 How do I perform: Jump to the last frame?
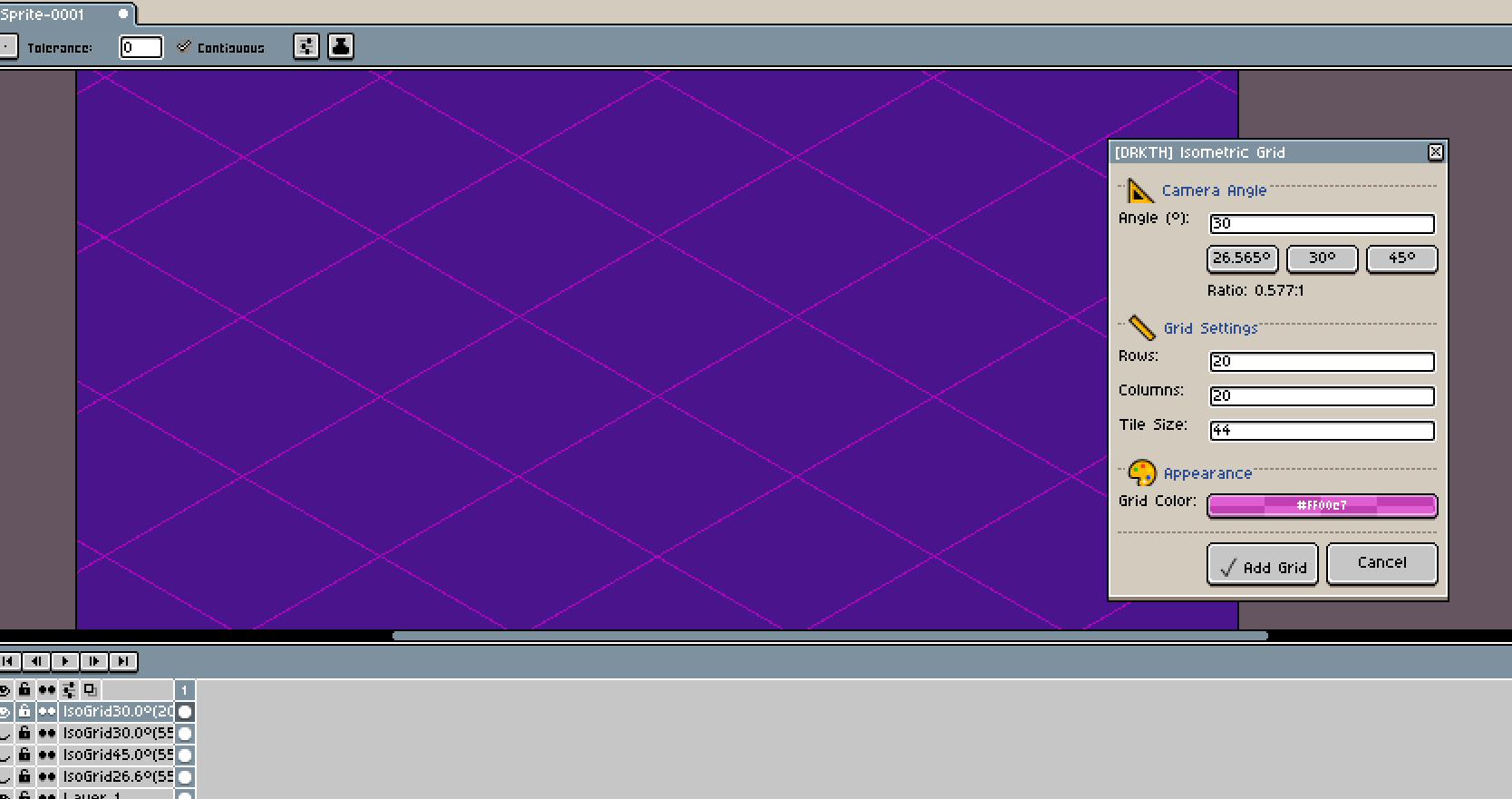(x=123, y=661)
